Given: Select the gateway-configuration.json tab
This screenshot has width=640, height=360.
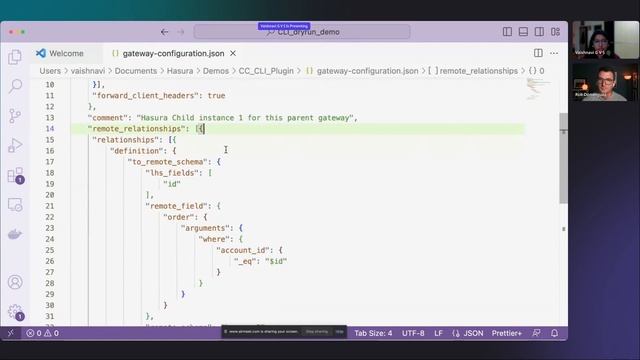Looking at the screenshot, I should click(x=173, y=53).
